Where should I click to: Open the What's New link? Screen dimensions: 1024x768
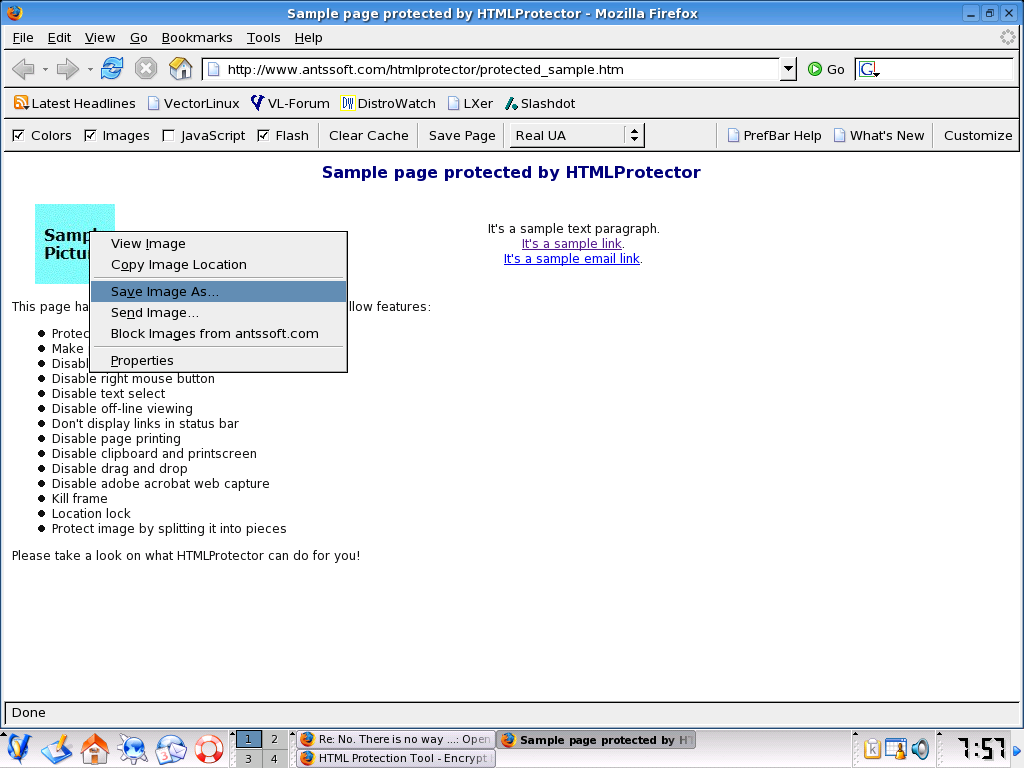(x=879, y=135)
